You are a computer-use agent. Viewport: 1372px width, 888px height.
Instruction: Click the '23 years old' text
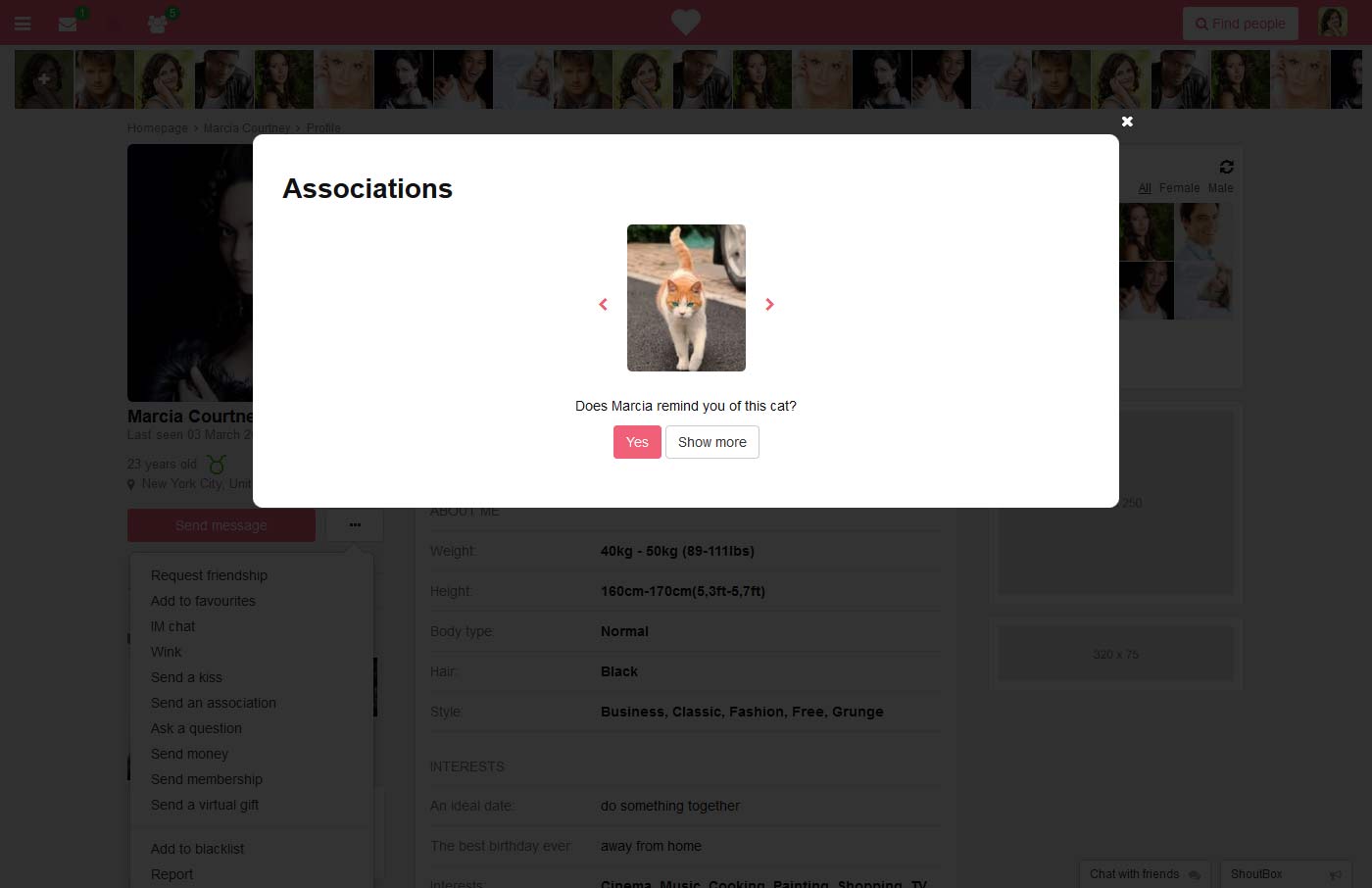pos(162,464)
